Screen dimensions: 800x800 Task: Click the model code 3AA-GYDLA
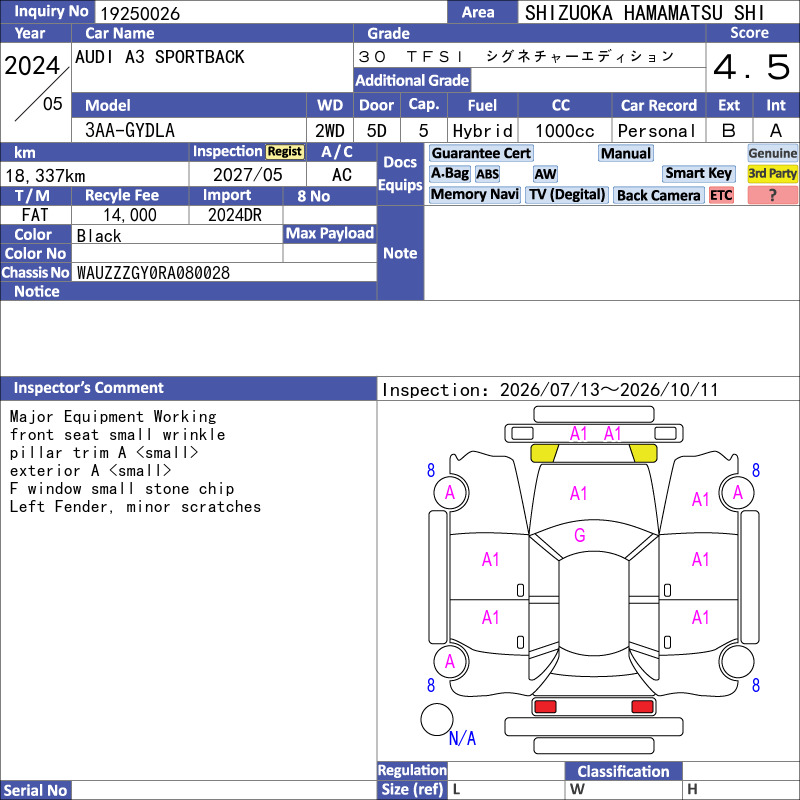130,131
